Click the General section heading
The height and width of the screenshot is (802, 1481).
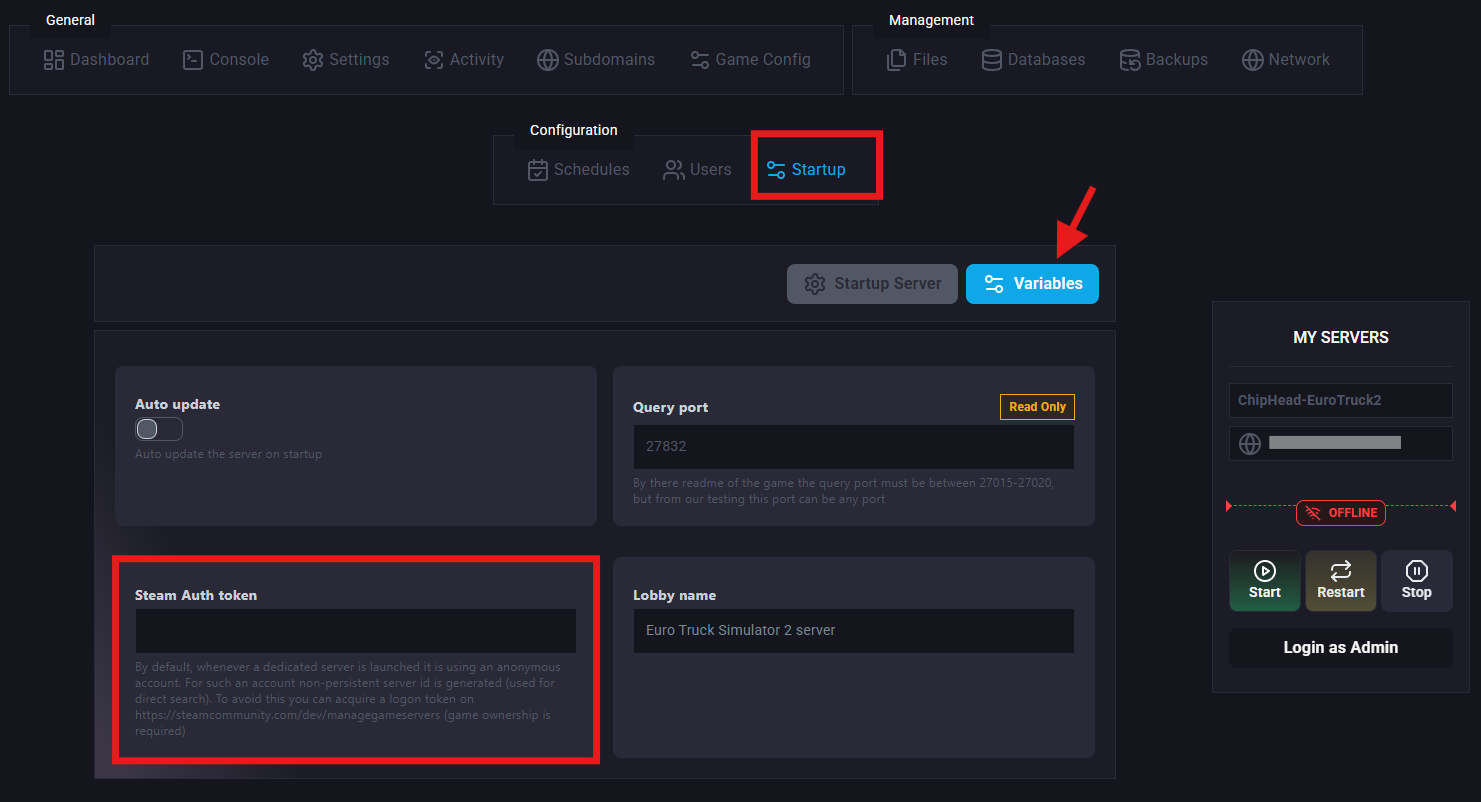(x=71, y=20)
